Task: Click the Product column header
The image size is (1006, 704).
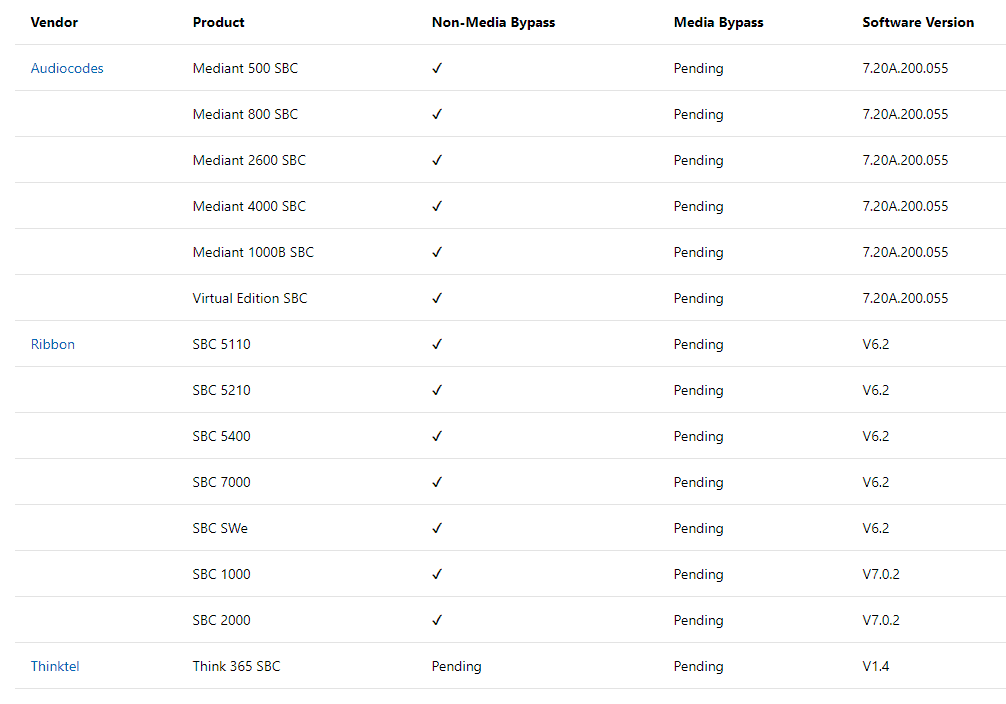Action: (219, 23)
